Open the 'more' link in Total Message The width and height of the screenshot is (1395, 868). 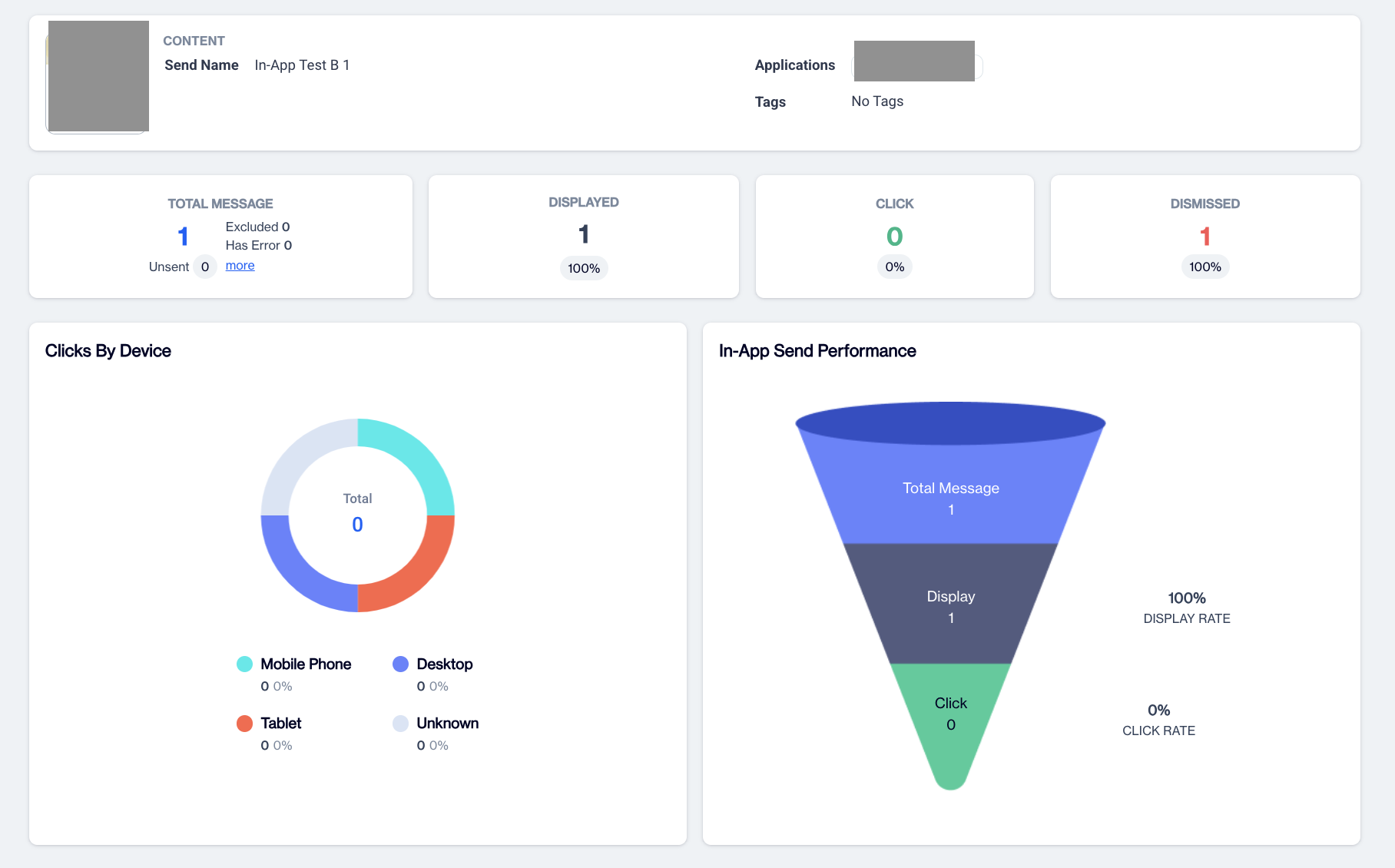(x=240, y=266)
